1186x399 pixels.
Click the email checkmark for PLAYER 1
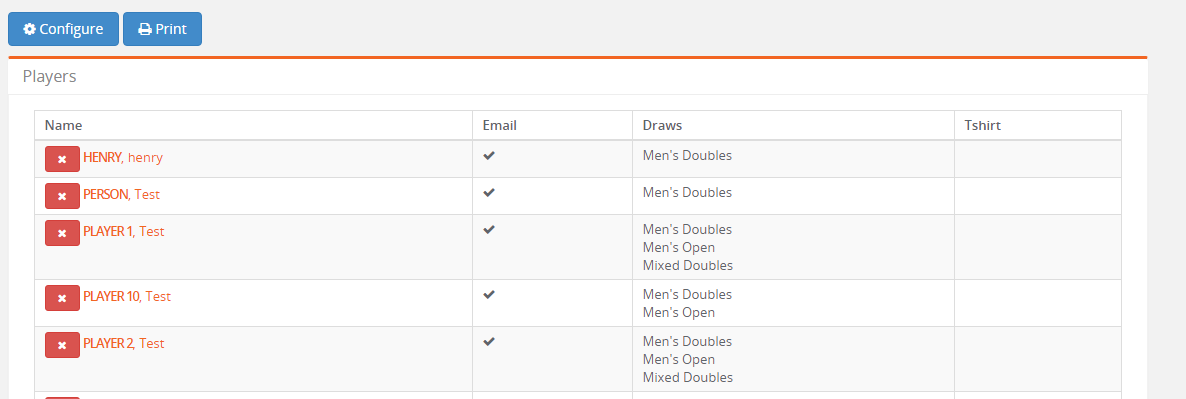coord(489,230)
